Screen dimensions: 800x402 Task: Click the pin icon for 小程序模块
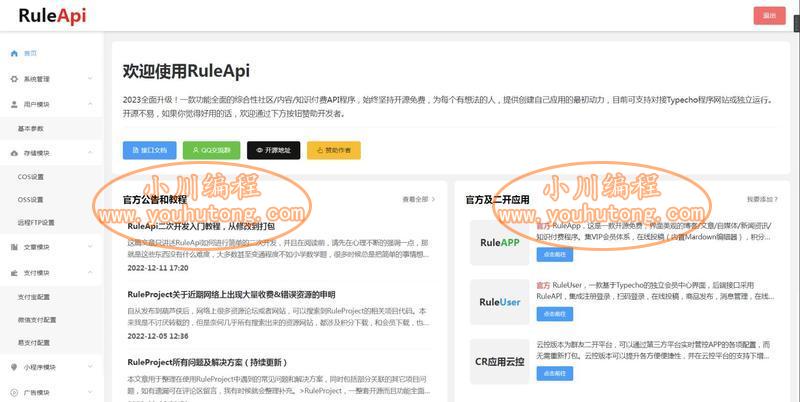pyautogui.click(x=14, y=367)
